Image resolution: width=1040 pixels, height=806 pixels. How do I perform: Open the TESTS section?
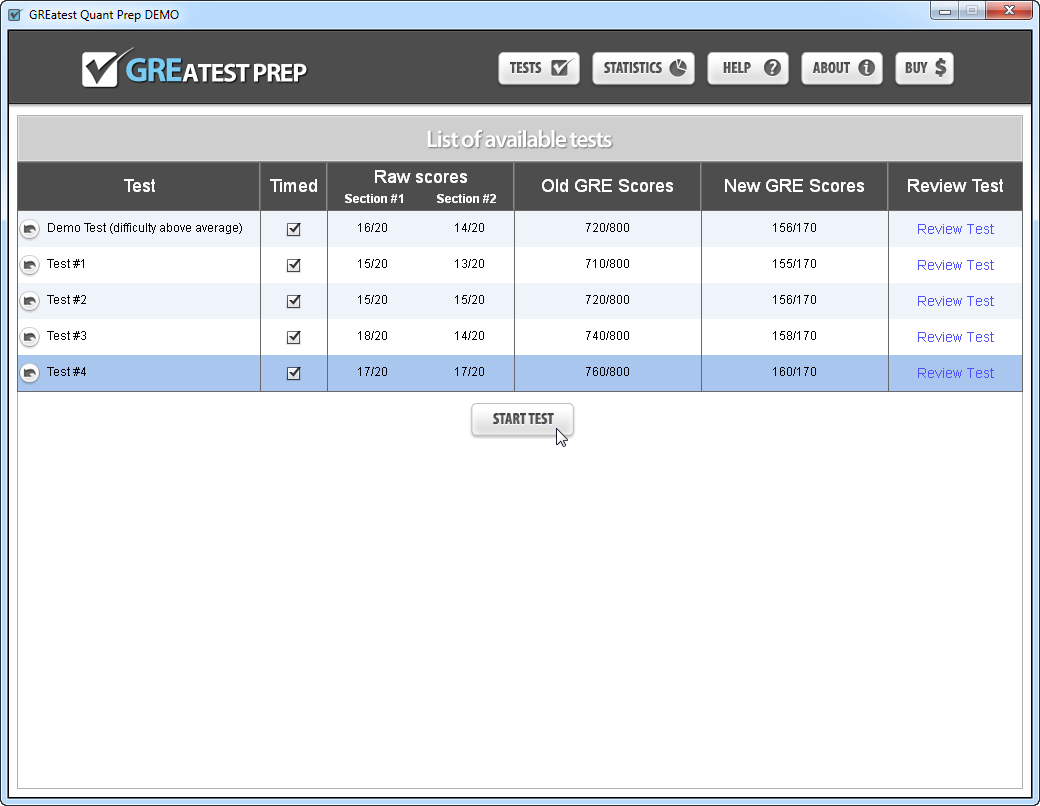(538, 68)
